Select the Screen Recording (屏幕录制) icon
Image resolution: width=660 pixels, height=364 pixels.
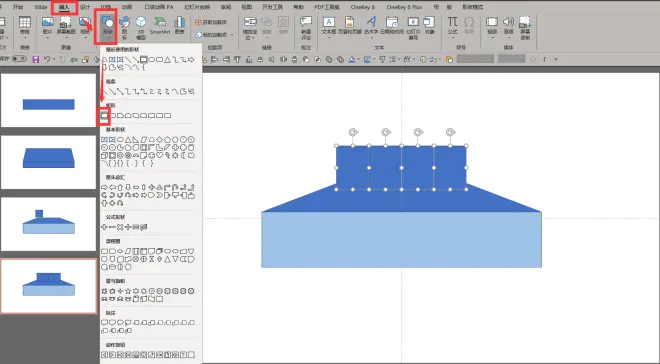[525, 28]
